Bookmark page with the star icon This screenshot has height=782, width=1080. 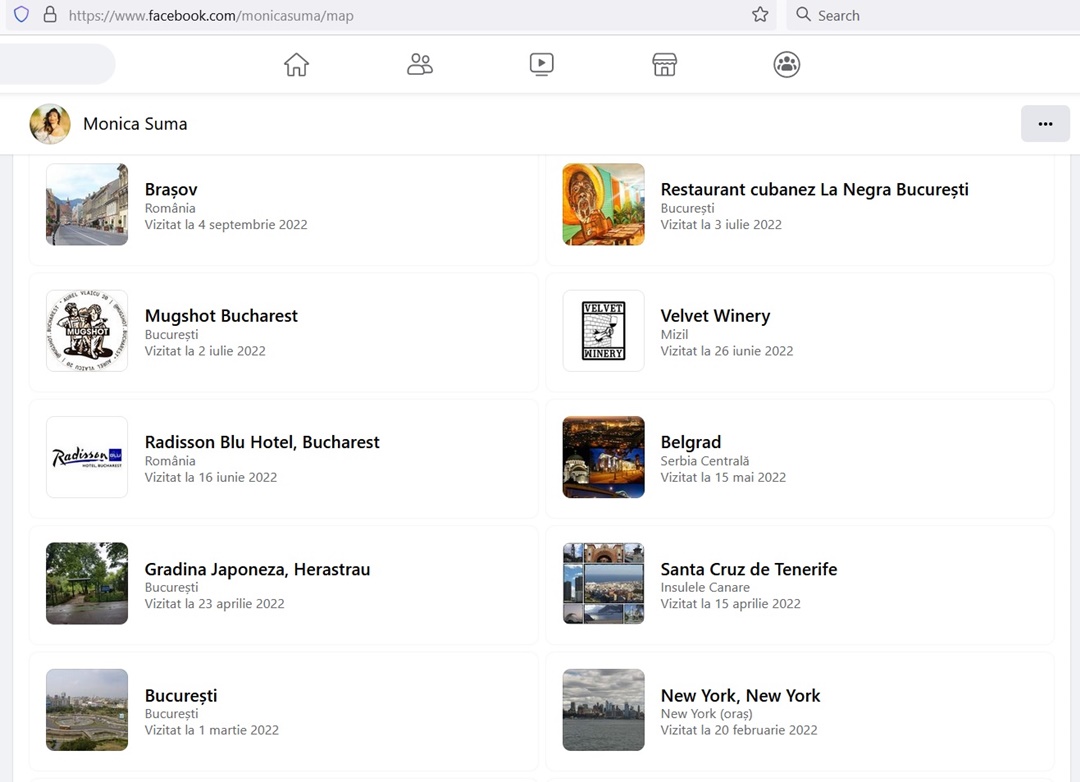pyautogui.click(x=760, y=15)
